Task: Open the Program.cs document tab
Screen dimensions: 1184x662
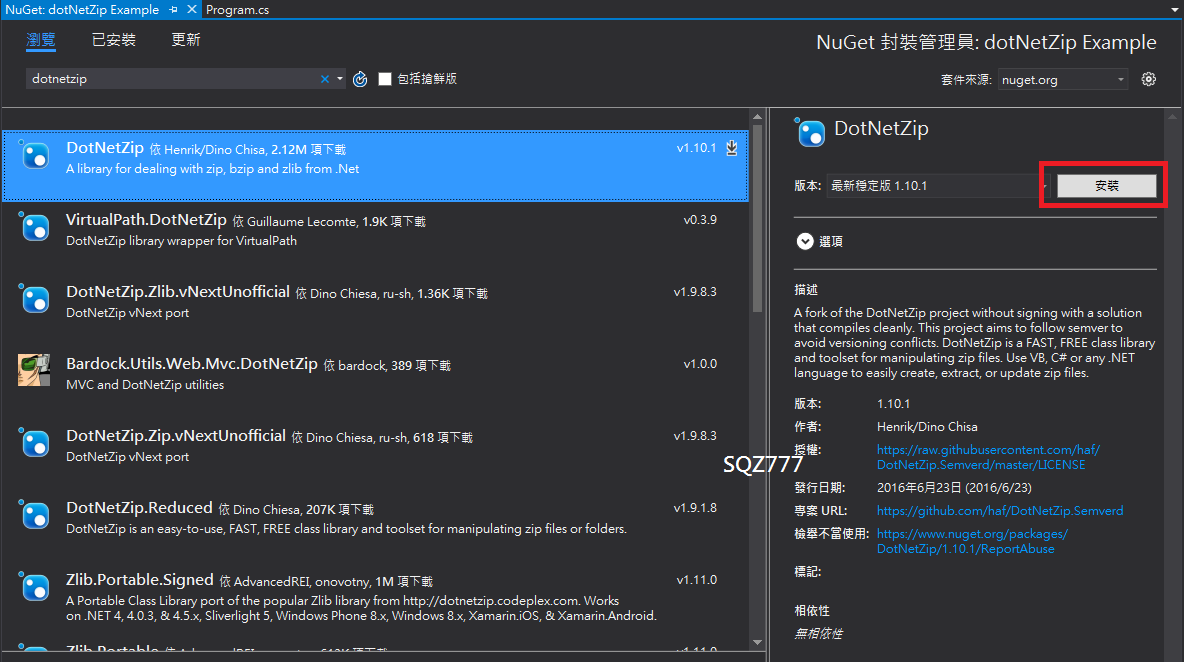Action: [237, 10]
